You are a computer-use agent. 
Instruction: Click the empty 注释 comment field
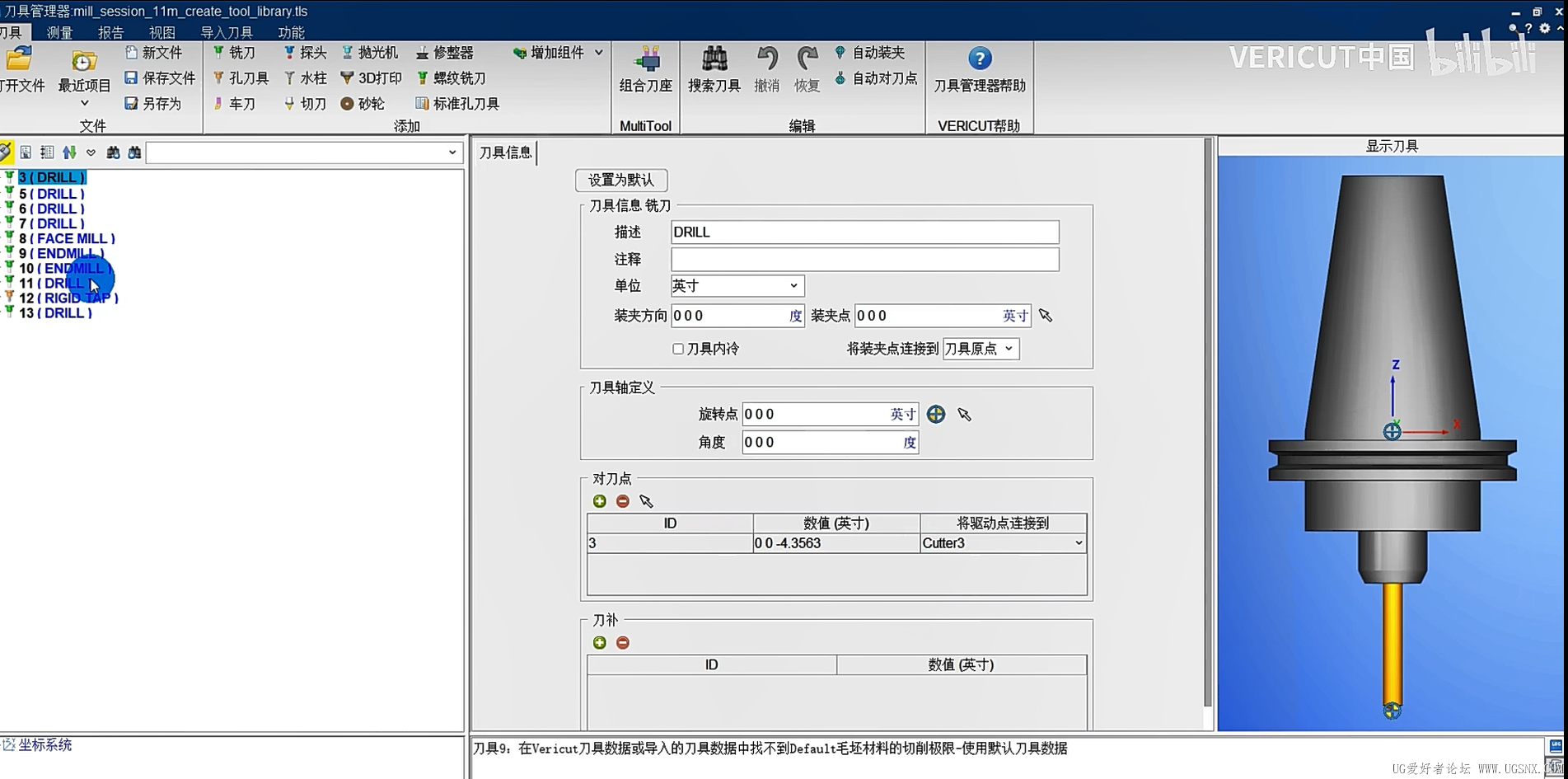click(x=864, y=260)
